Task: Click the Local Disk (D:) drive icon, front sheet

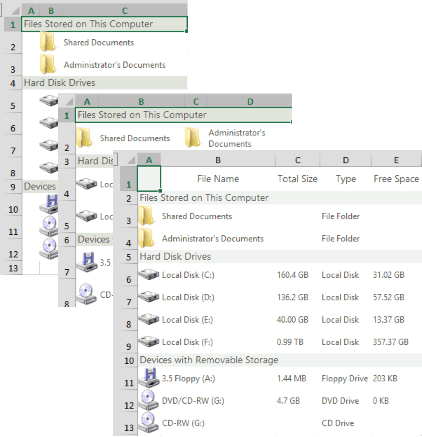Action: (149, 297)
